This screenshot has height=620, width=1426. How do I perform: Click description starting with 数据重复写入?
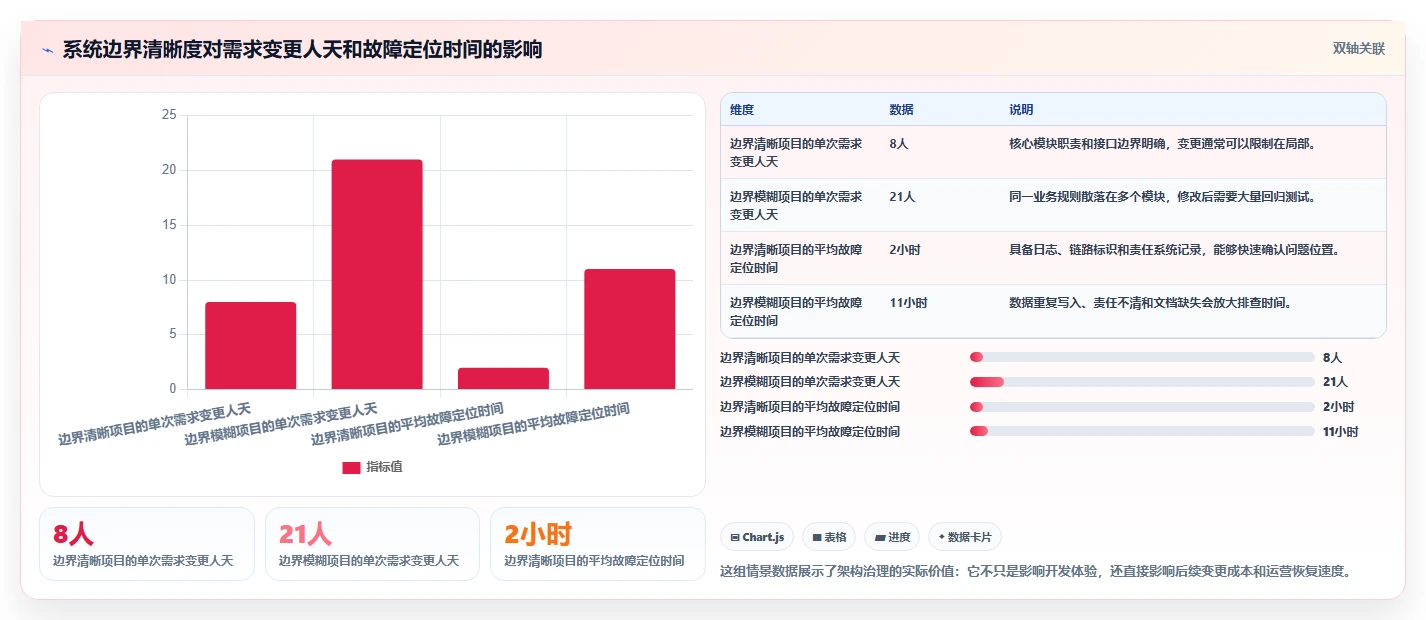tap(1152, 303)
